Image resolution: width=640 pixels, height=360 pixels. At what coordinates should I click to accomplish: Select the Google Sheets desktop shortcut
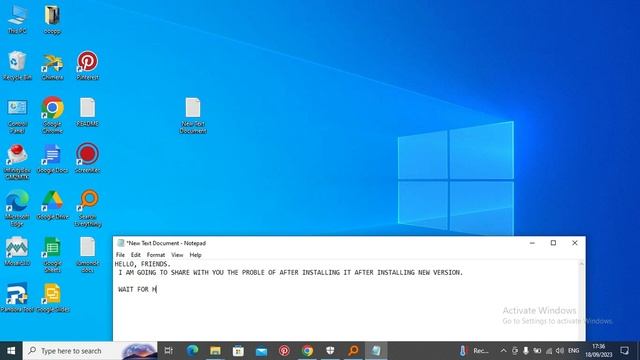(x=52, y=255)
